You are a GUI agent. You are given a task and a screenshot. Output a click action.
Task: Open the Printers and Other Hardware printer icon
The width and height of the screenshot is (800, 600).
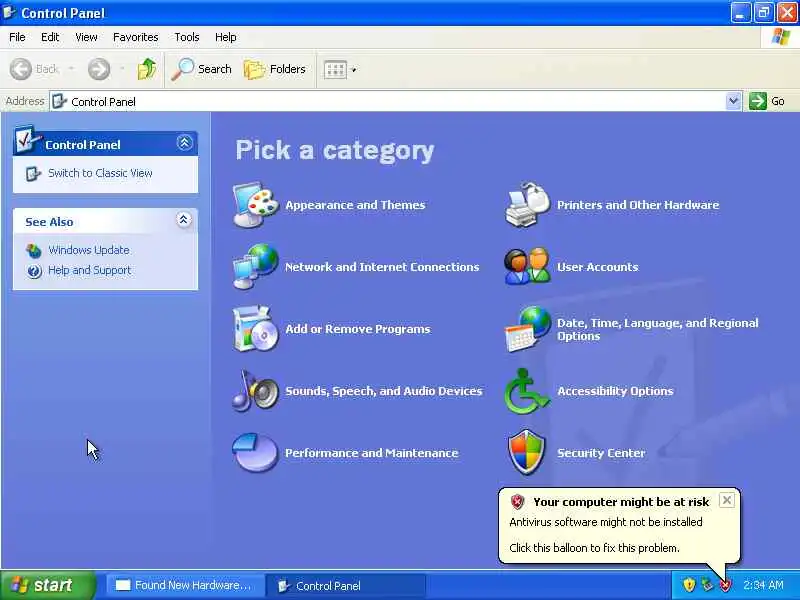pos(528,205)
